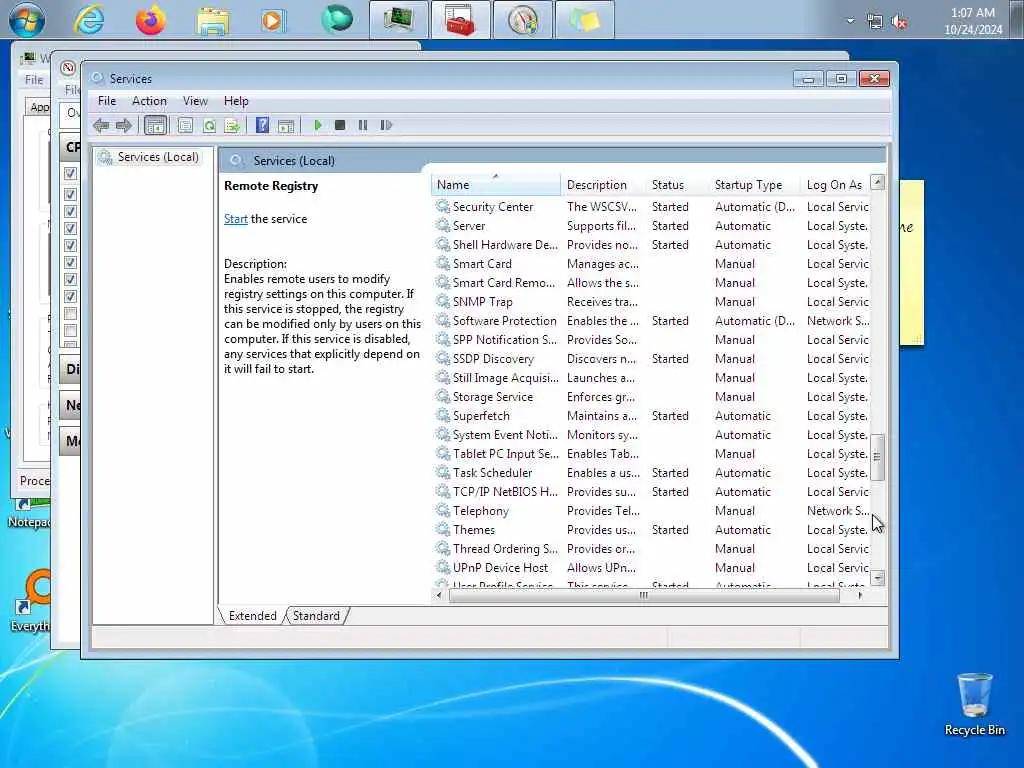Viewport: 1024px width, 768px height.
Task: Open the Recycle Bin desktop icon
Action: click(x=974, y=704)
